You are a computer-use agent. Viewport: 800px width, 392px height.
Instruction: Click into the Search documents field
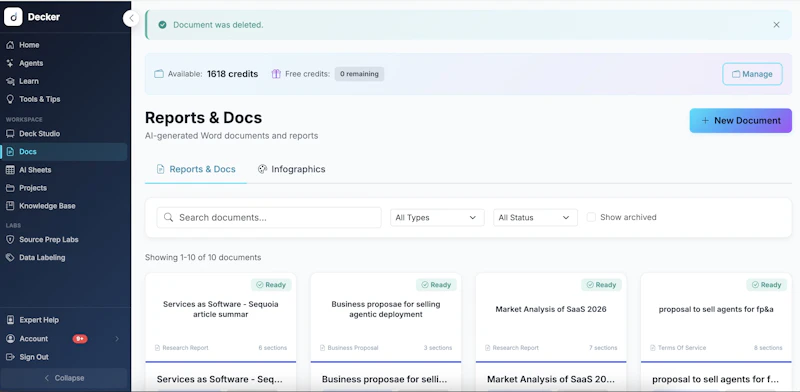(269, 217)
